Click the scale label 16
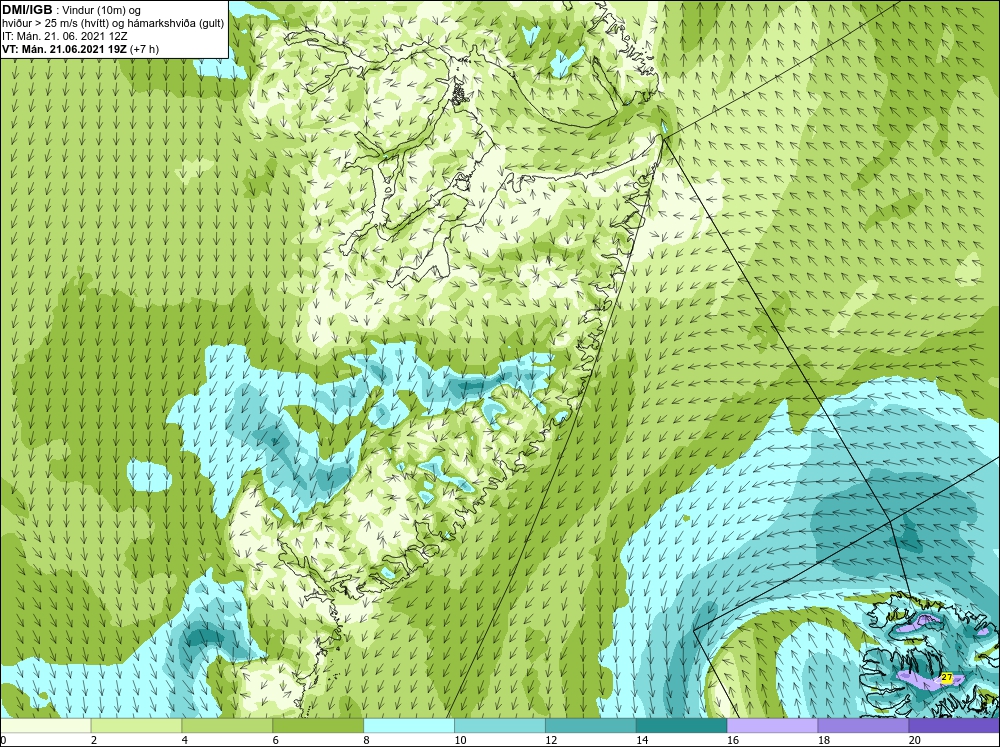 [733, 740]
